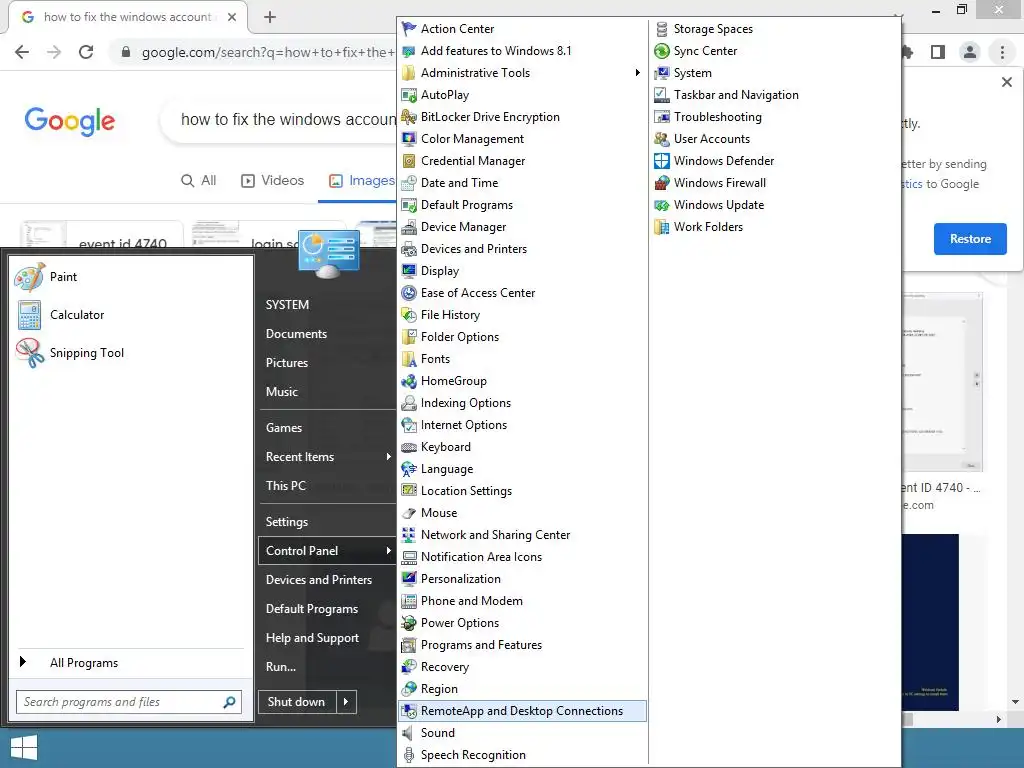Expand the Administrative Tools submenu arrow

(x=637, y=72)
